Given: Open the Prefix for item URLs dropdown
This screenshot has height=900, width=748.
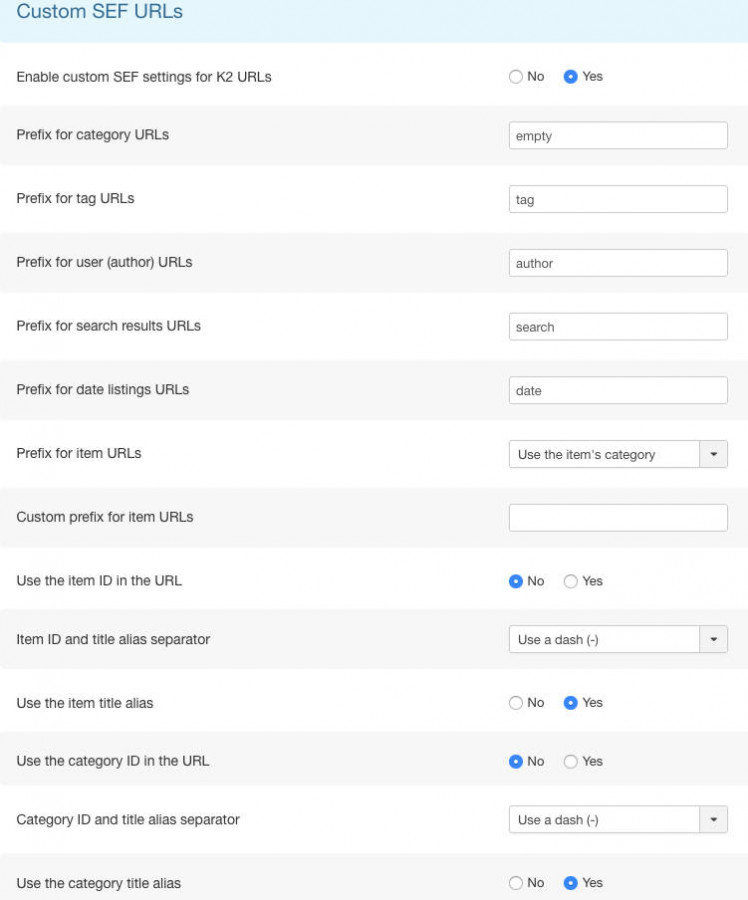Looking at the screenshot, I should coord(618,454).
